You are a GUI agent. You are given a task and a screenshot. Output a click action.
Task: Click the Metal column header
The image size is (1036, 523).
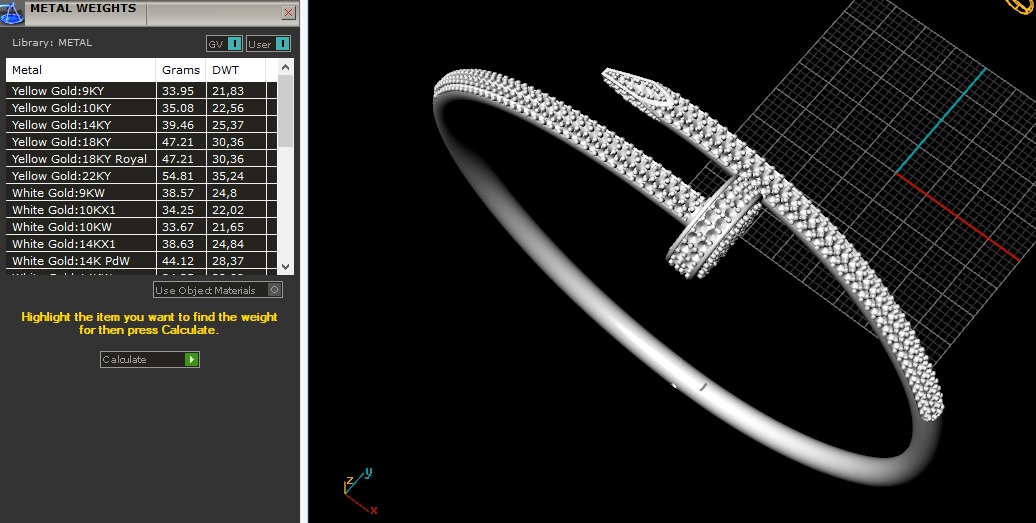point(81,70)
